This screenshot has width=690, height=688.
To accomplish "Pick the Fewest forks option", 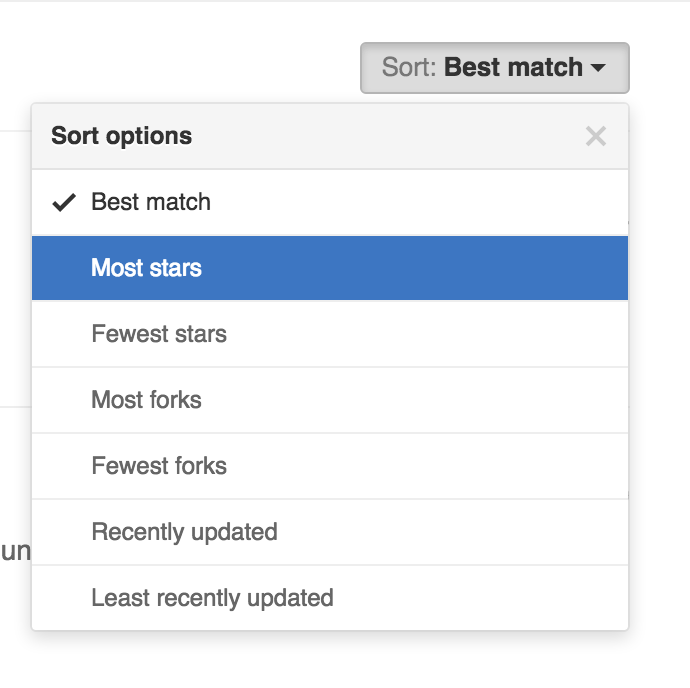I will point(330,466).
